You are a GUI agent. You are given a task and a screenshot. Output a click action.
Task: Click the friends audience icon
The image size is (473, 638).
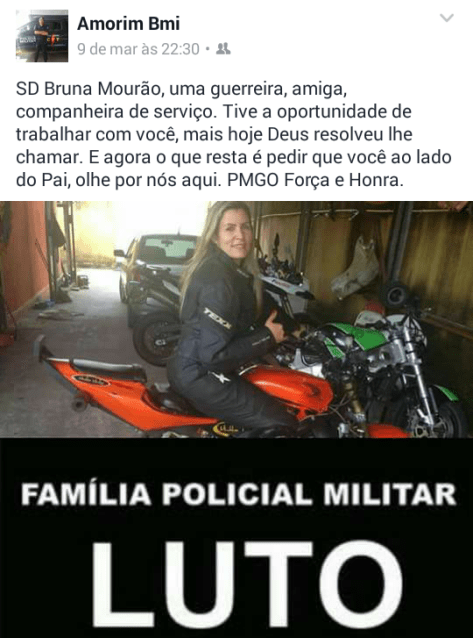[x=223, y=49]
